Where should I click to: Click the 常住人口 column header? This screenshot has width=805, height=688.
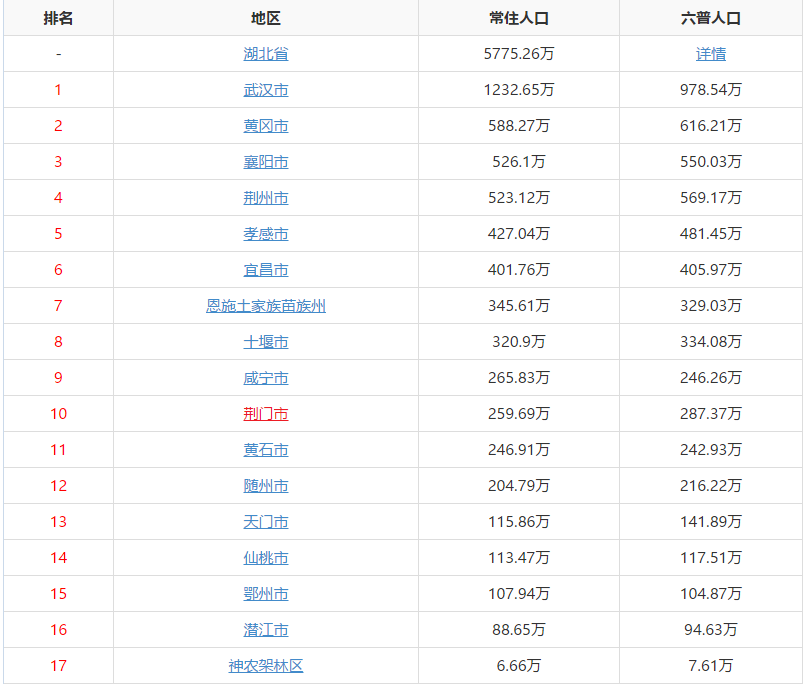click(x=519, y=17)
